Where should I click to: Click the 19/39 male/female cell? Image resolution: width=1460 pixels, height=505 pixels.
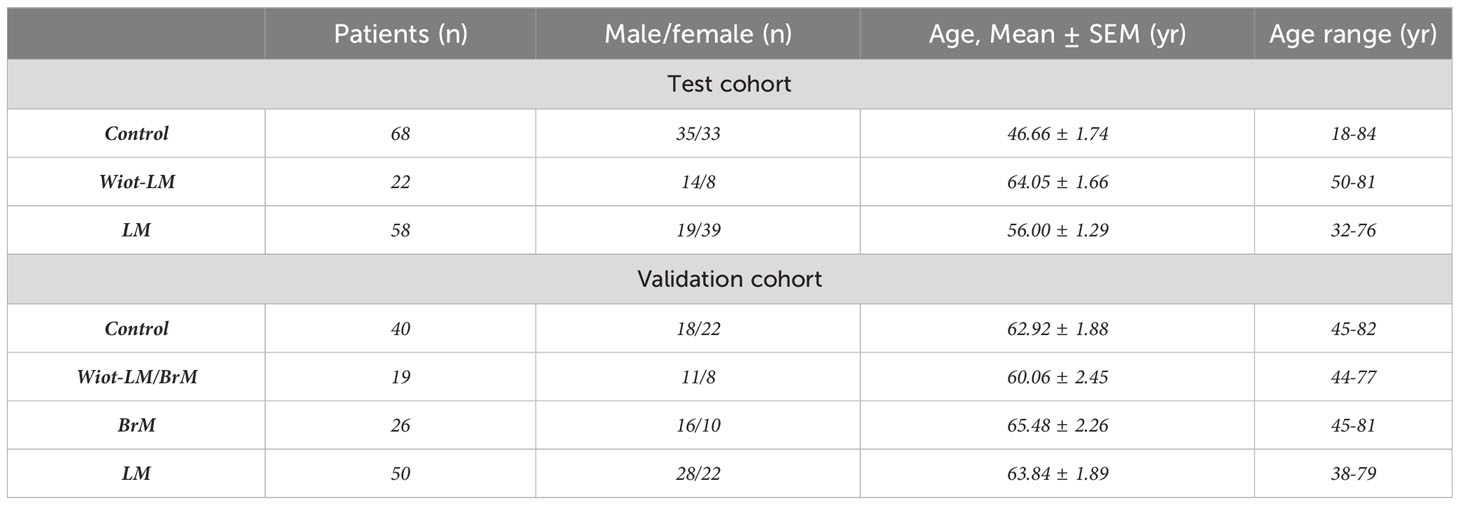(x=698, y=231)
